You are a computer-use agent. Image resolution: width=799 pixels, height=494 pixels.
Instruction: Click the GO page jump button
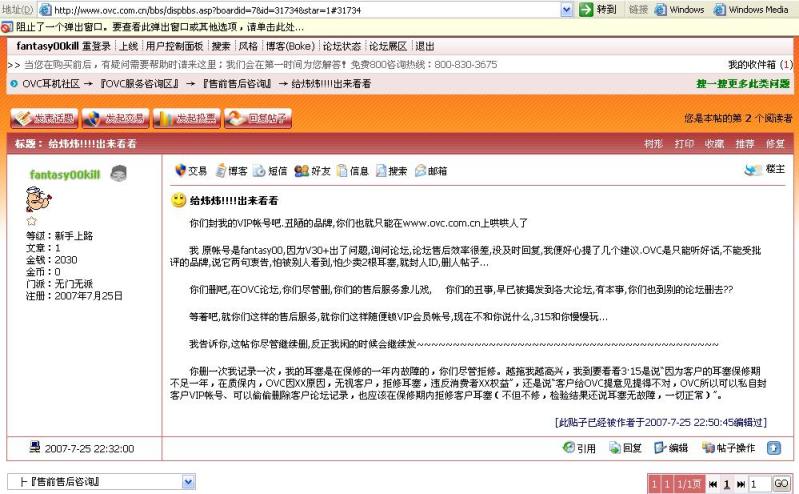coord(781,483)
